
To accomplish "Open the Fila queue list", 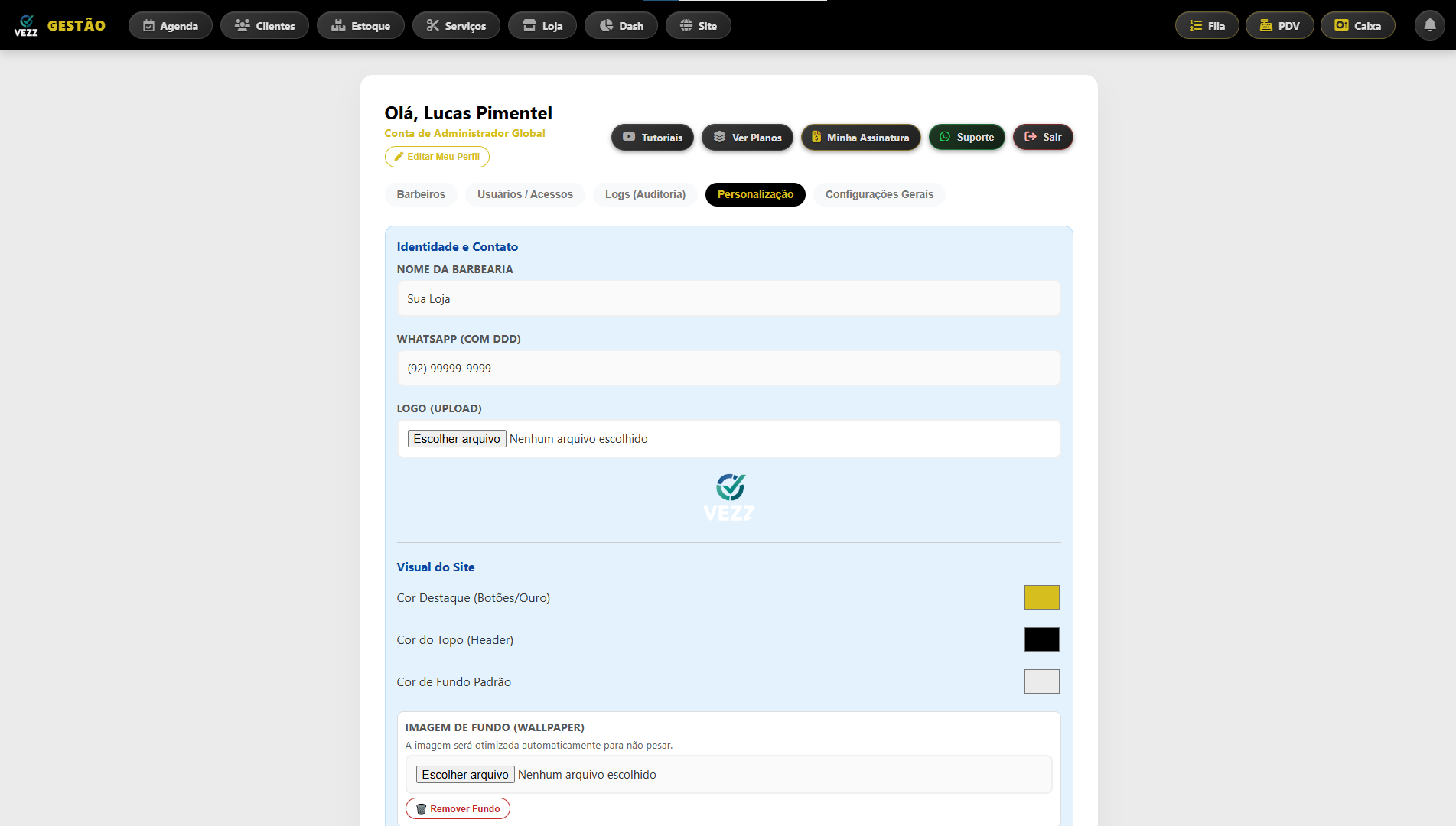I will point(1207,25).
